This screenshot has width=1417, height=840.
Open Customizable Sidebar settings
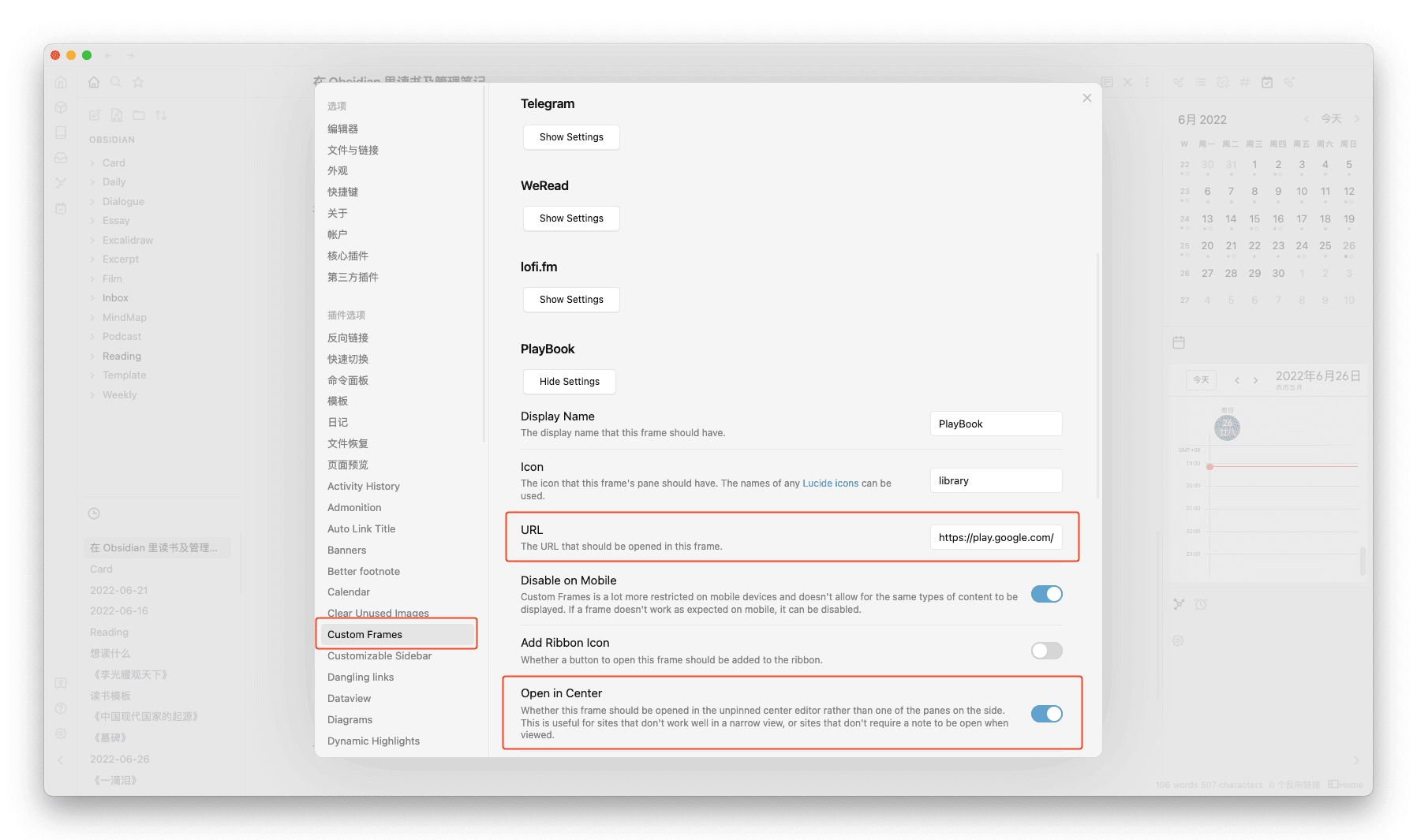tap(379, 655)
